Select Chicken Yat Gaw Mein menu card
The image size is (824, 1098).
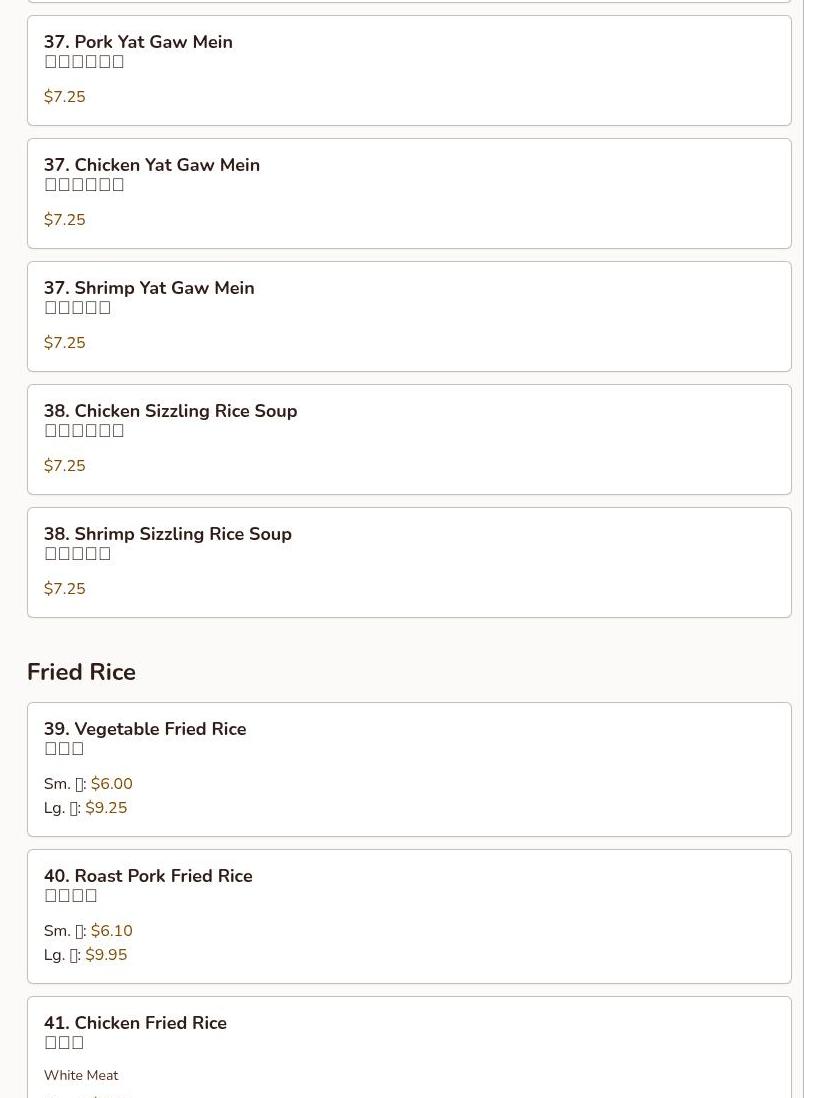click(x=409, y=193)
